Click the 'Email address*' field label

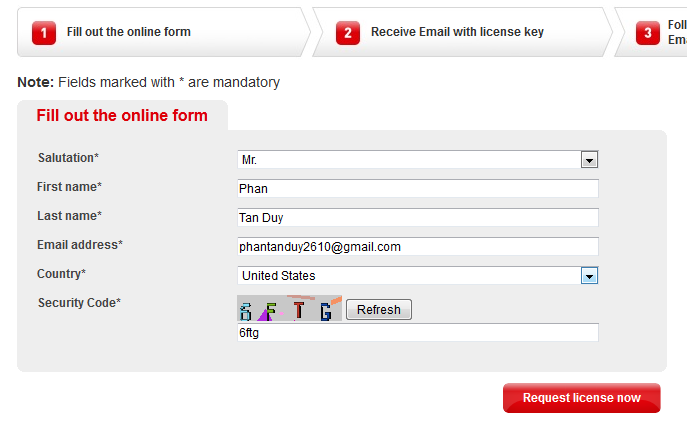tap(80, 245)
